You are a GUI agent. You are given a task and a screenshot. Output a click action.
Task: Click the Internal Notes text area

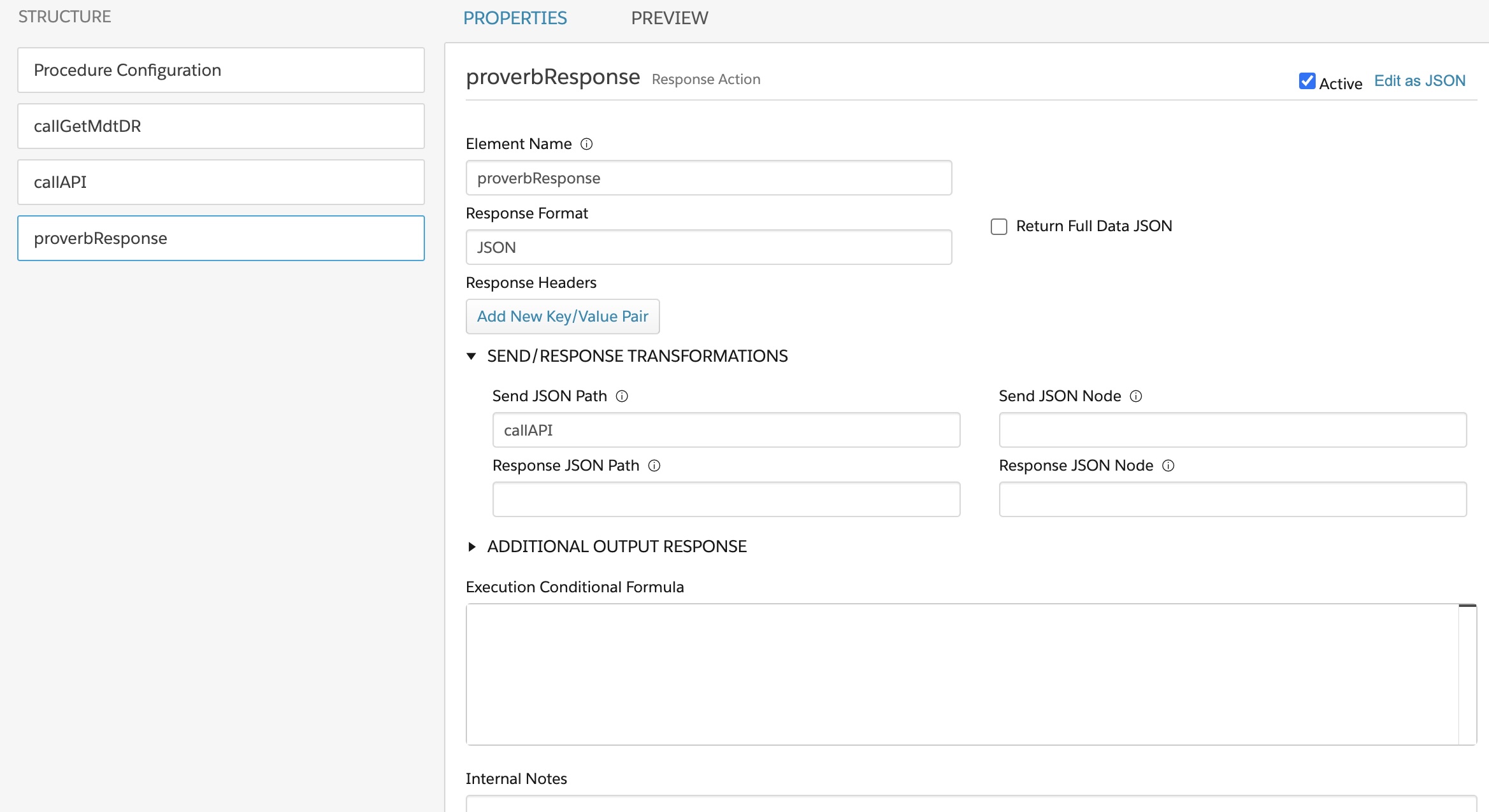[971, 804]
